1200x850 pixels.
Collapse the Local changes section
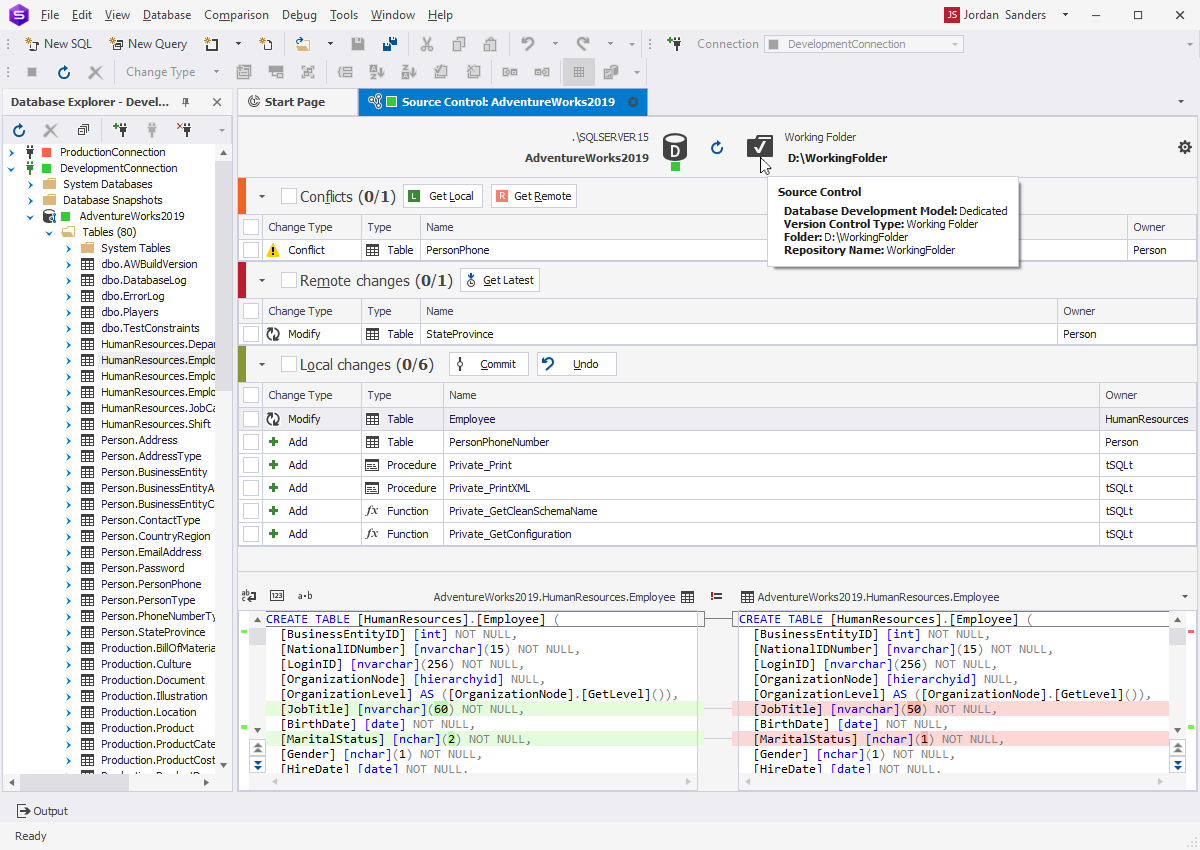click(x=262, y=364)
